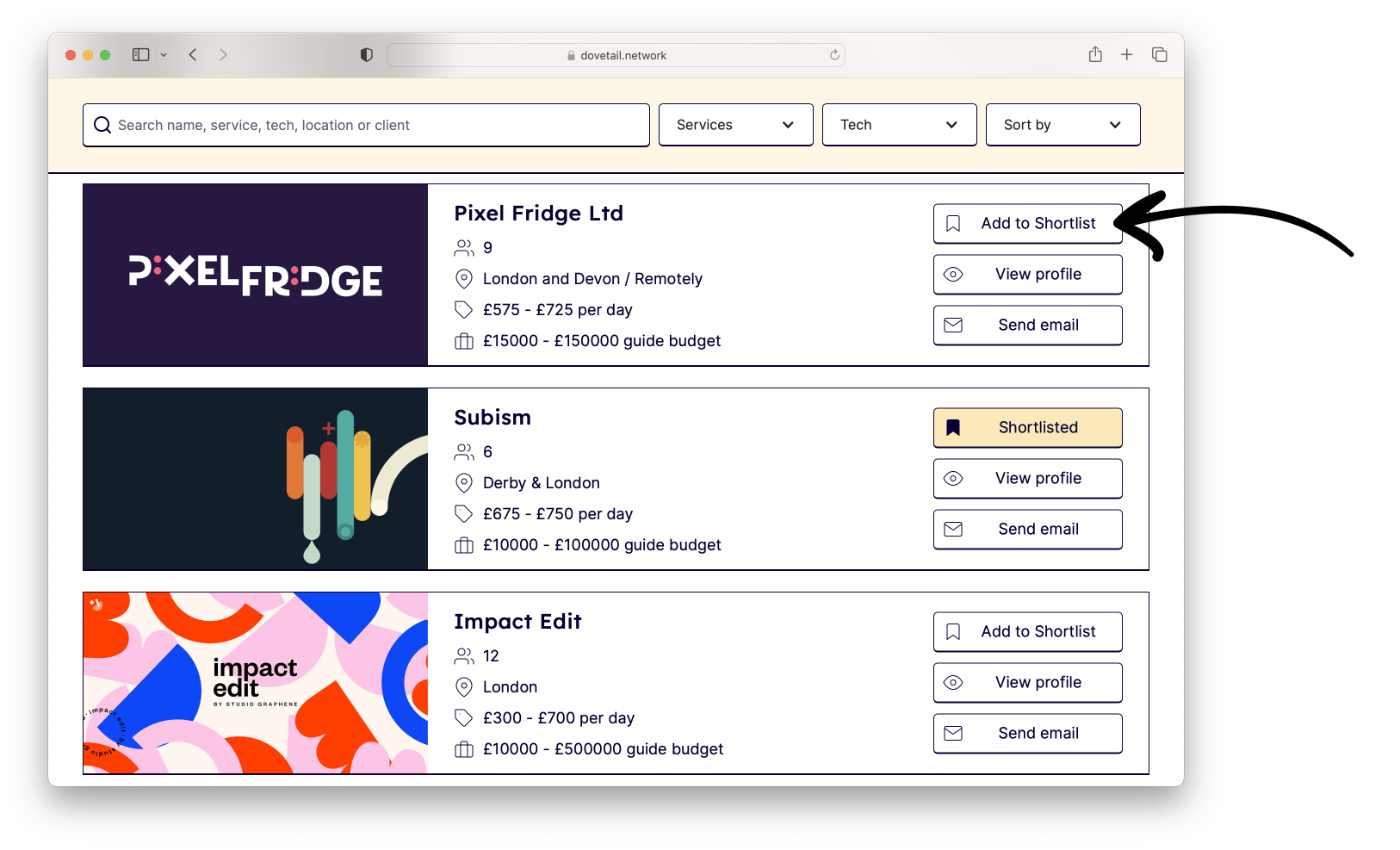Reload the page with the refresh icon
Screen dimensions: 1400x850
click(834, 55)
